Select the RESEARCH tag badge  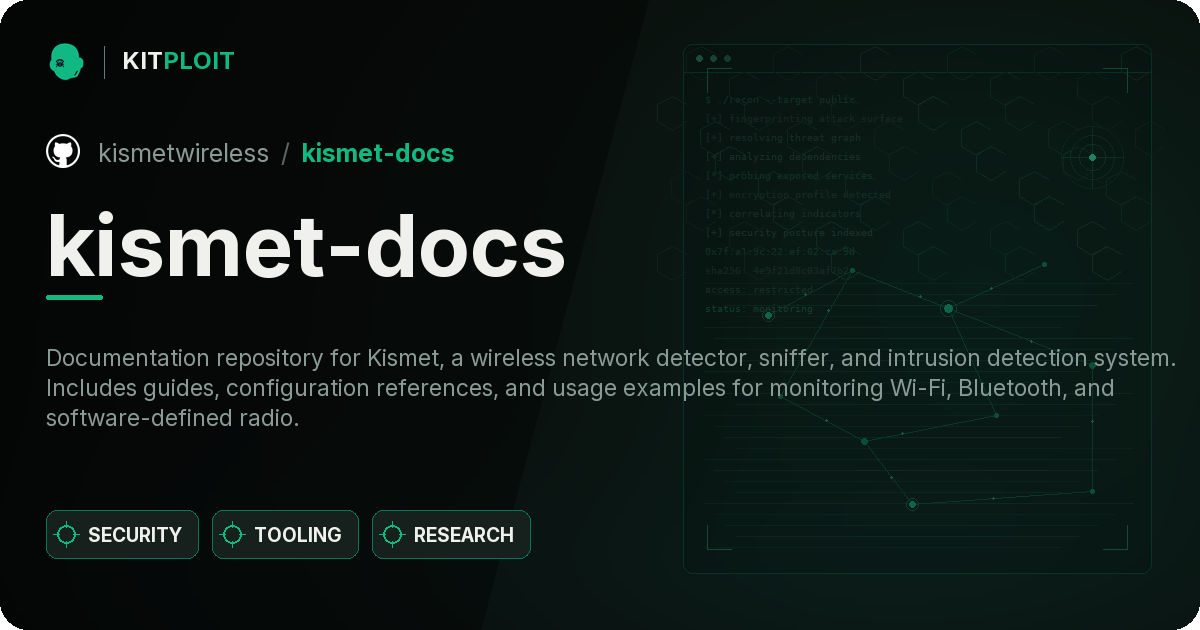pyautogui.click(x=451, y=535)
